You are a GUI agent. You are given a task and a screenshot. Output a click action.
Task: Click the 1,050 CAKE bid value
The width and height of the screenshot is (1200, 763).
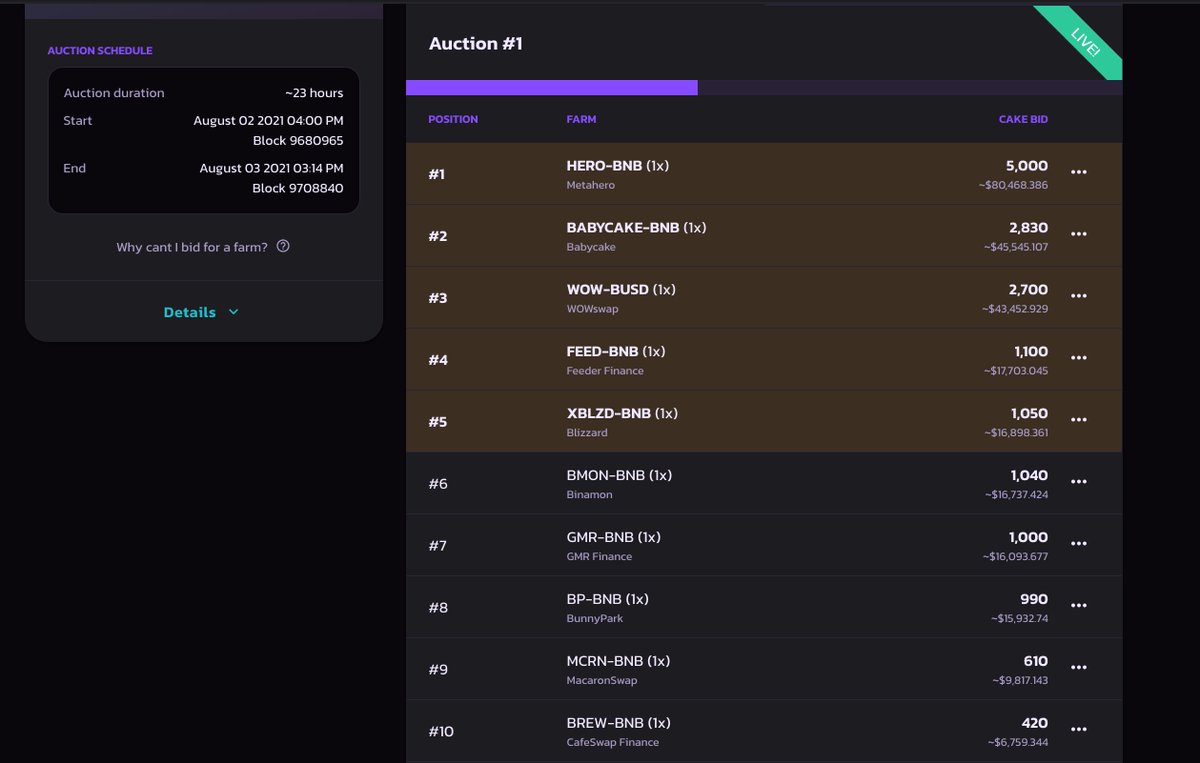point(1030,414)
